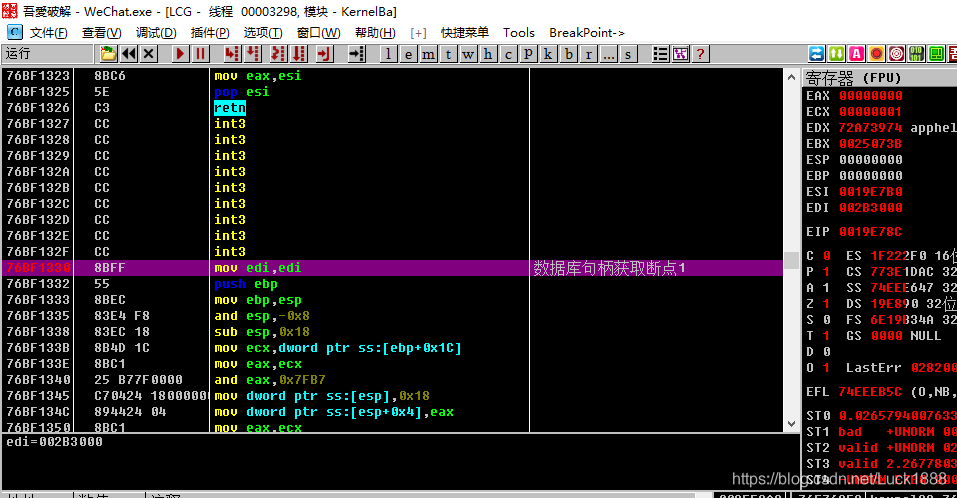
Task: Click the orange red-circle plugin icon
Action: pos(876,54)
